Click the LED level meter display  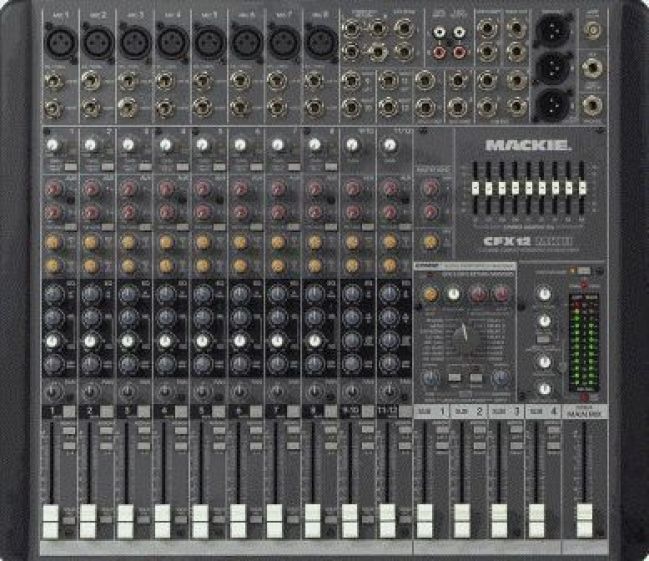pos(583,342)
